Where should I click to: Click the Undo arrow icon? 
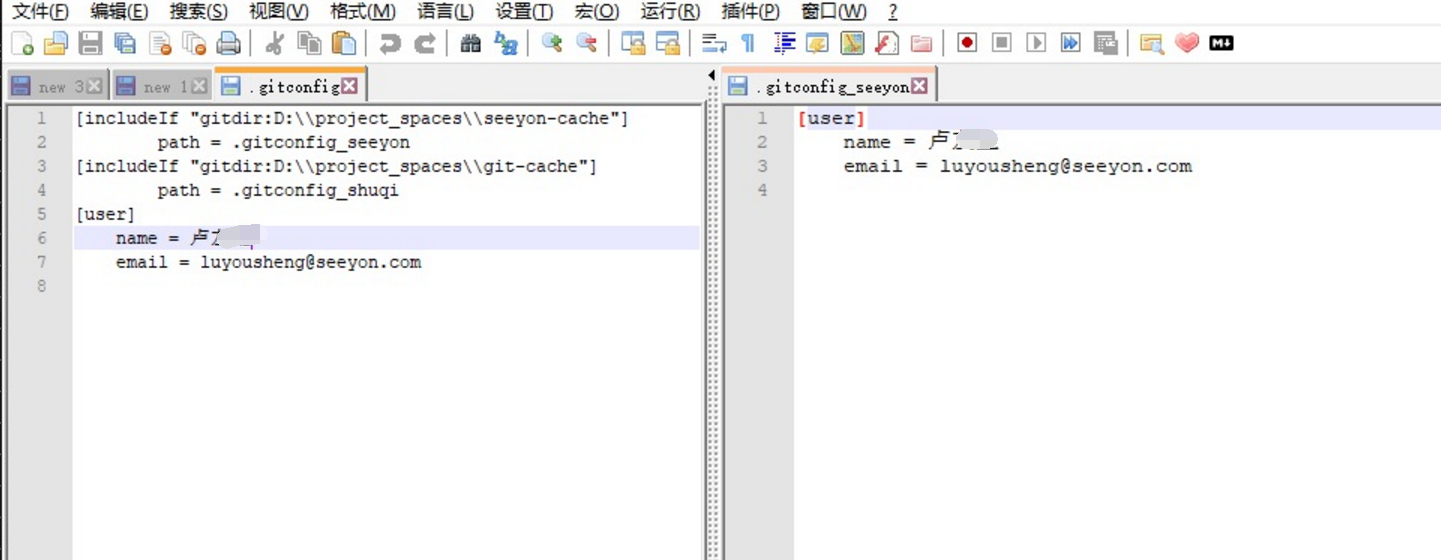point(390,43)
